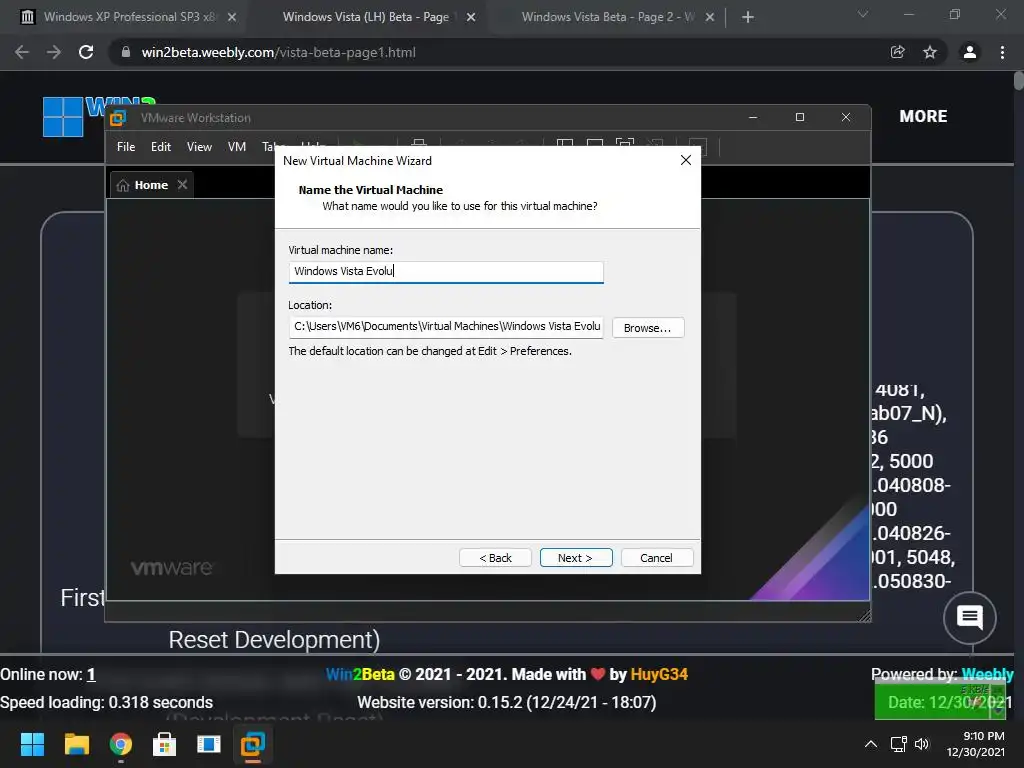Bookmark this page with the star icon
The width and height of the screenshot is (1024, 768).
click(x=930, y=52)
